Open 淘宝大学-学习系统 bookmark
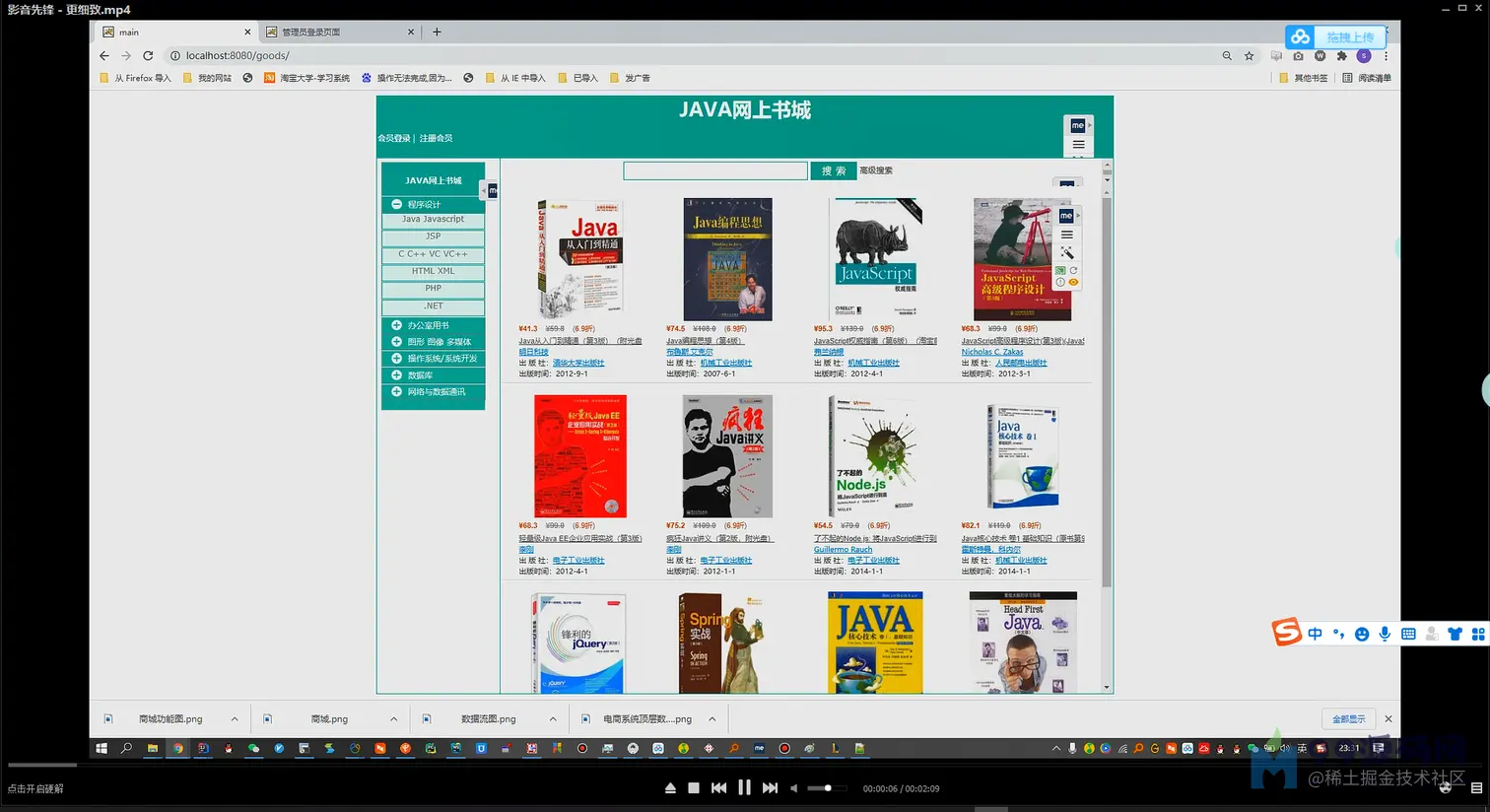 point(306,78)
